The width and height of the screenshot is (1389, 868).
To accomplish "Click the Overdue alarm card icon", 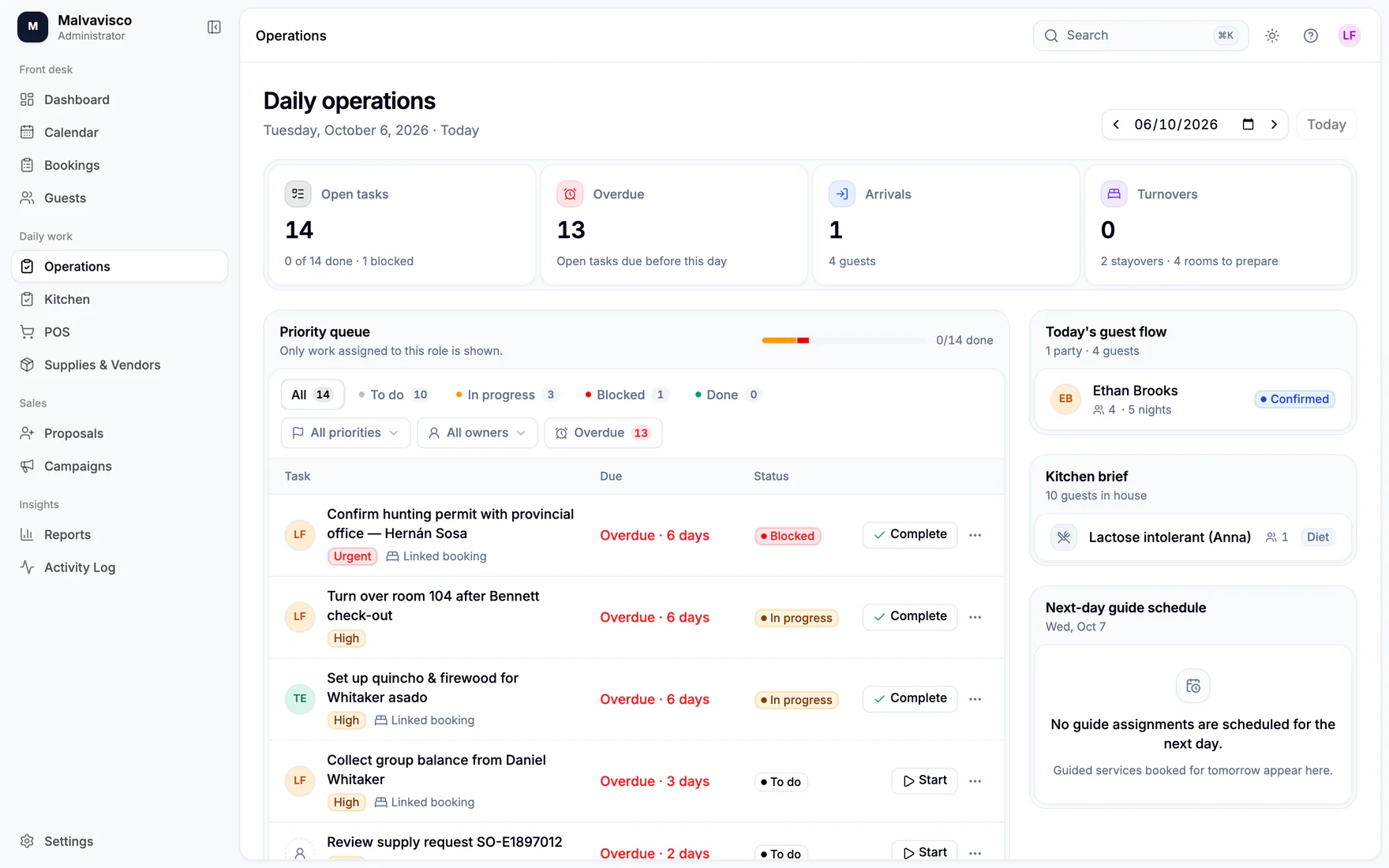I will point(570,194).
